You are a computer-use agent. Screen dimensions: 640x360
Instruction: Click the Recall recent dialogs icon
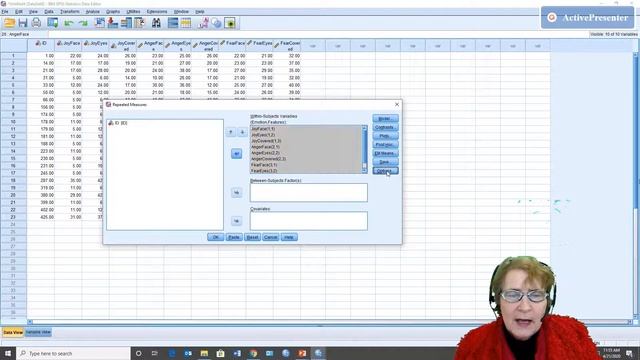pyautogui.click(x=53, y=23)
